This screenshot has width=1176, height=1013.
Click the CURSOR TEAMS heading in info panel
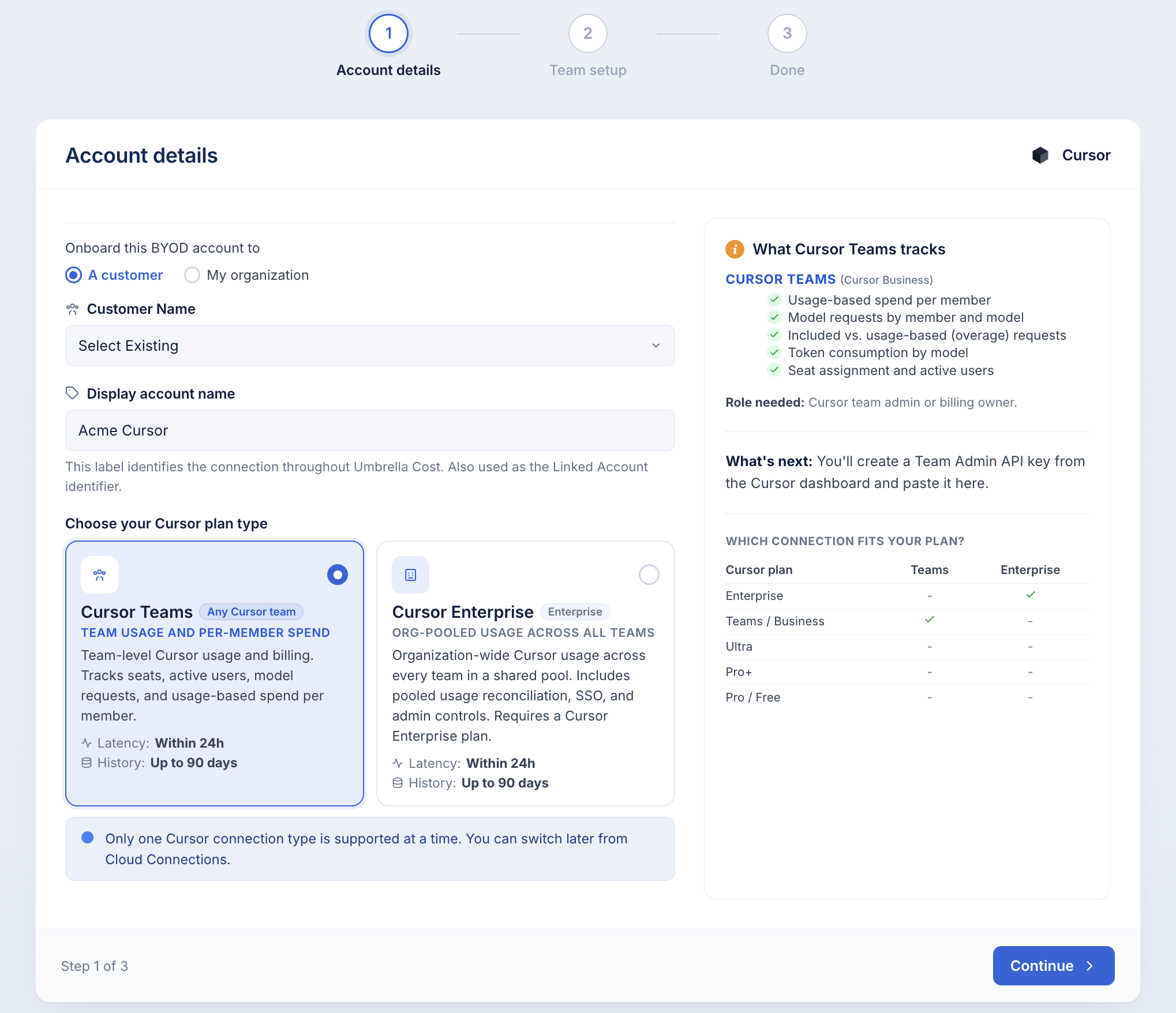pyautogui.click(x=781, y=279)
